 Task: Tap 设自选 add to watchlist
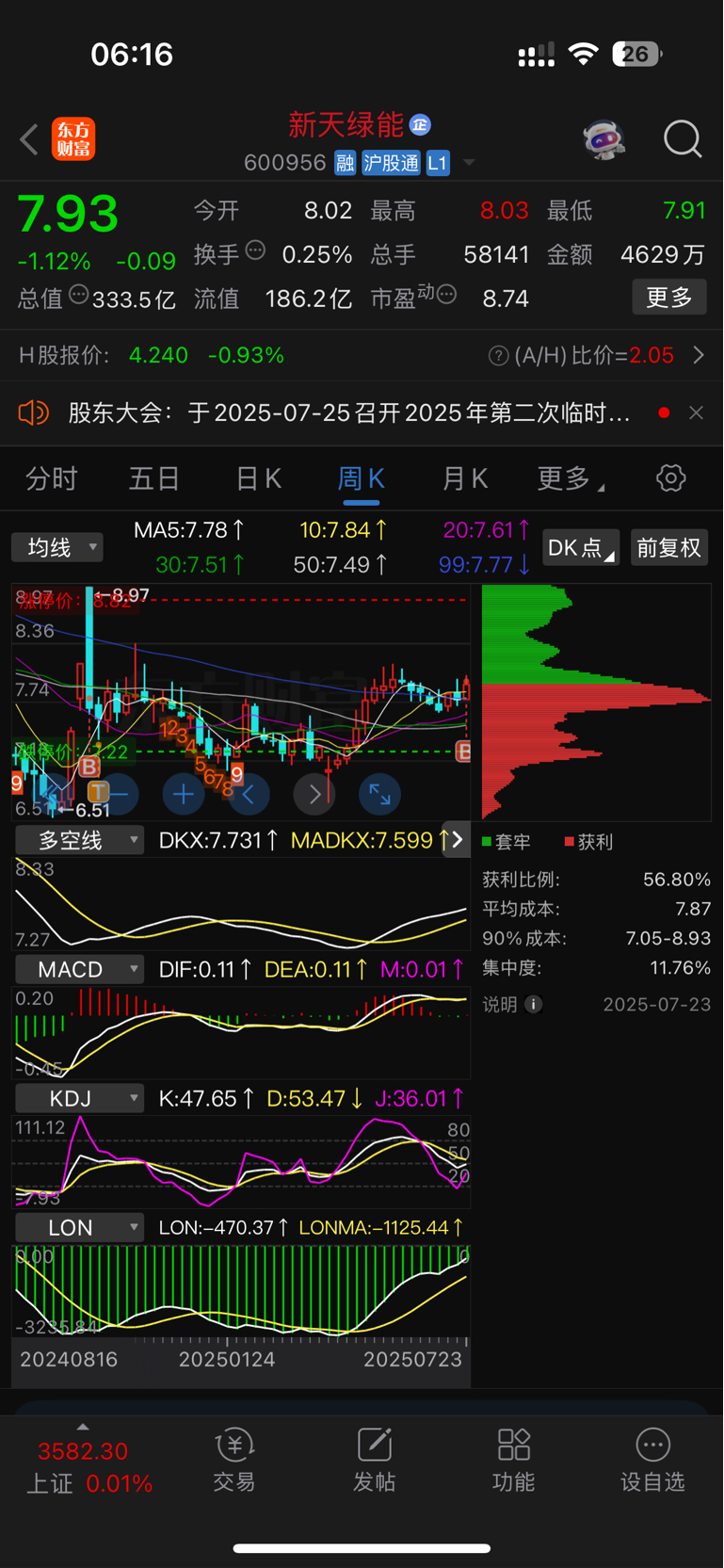(652, 1460)
